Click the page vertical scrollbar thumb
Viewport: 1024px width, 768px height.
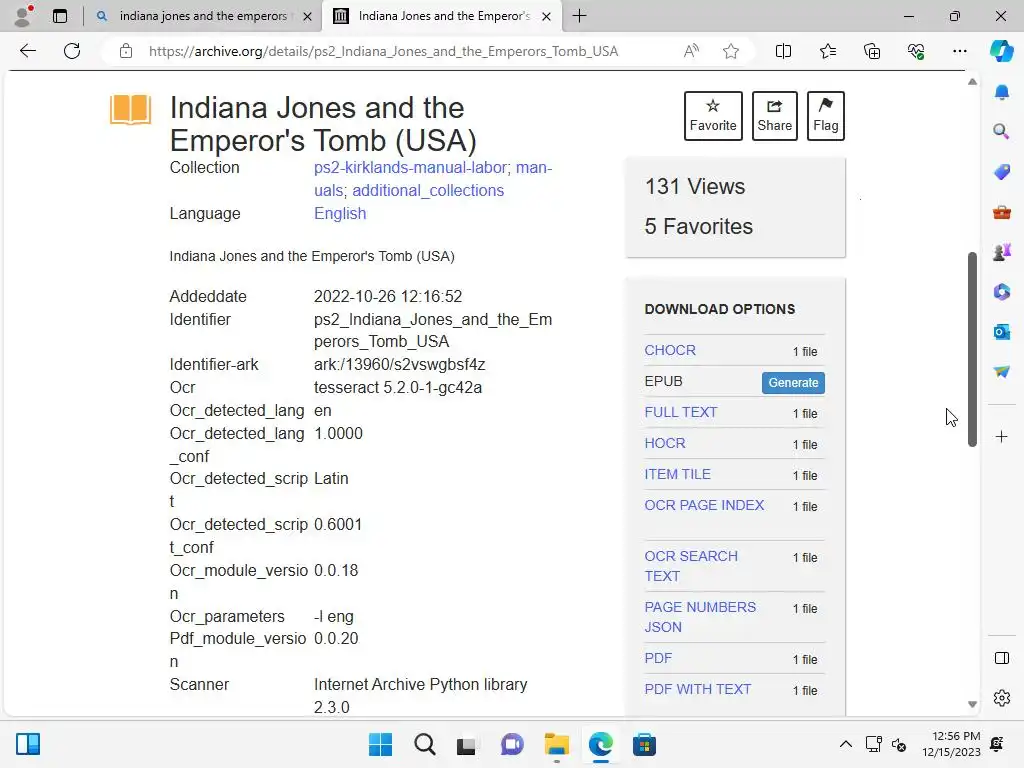coord(972,349)
